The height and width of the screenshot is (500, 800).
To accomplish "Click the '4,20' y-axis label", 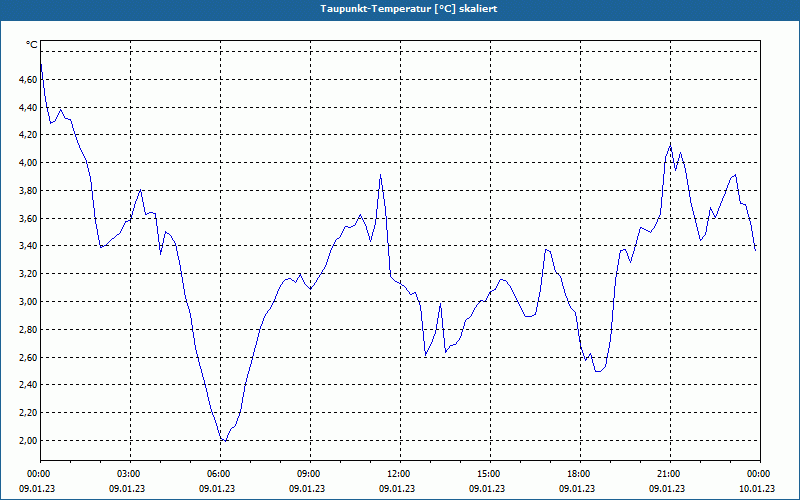I will (x=28, y=135).
